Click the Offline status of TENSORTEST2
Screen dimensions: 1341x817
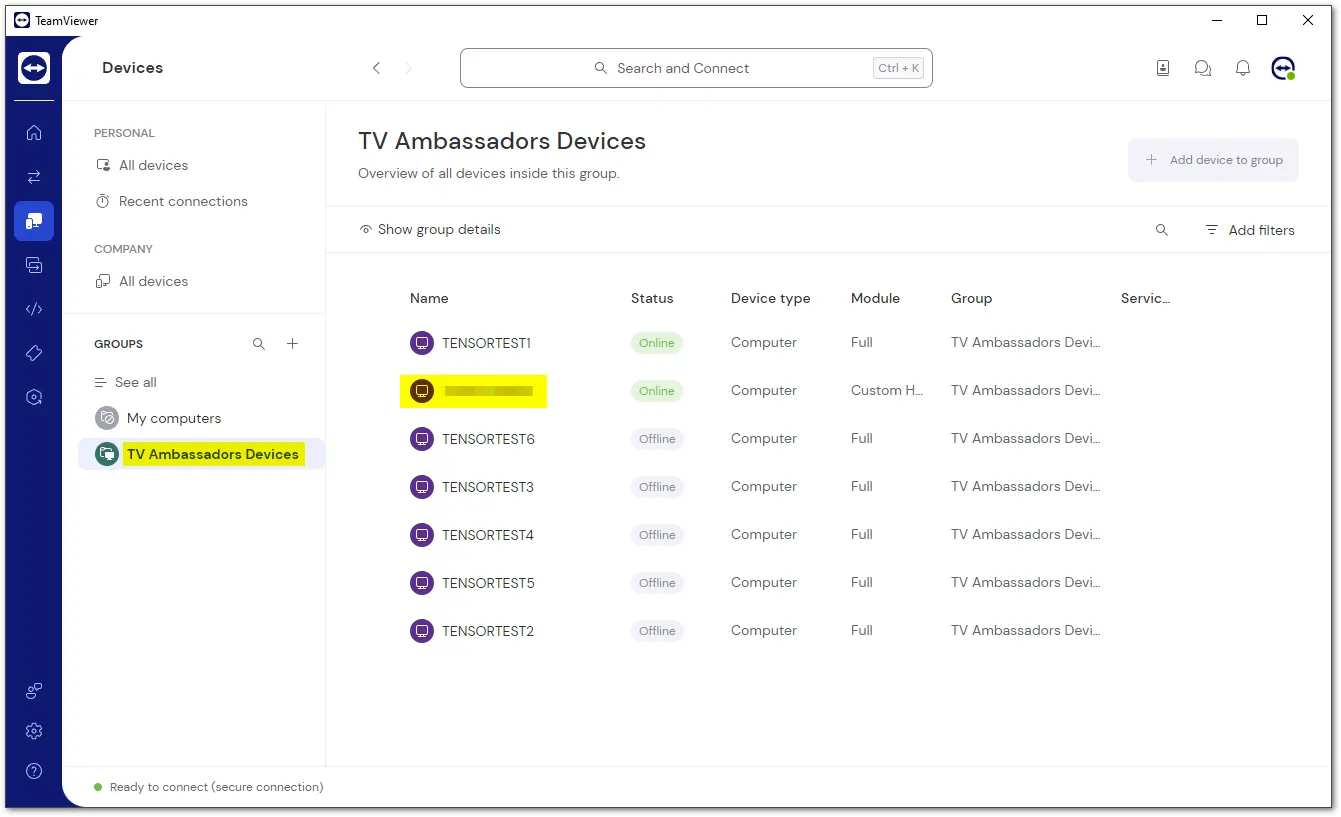pyautogui.click(x=657, y=631)
